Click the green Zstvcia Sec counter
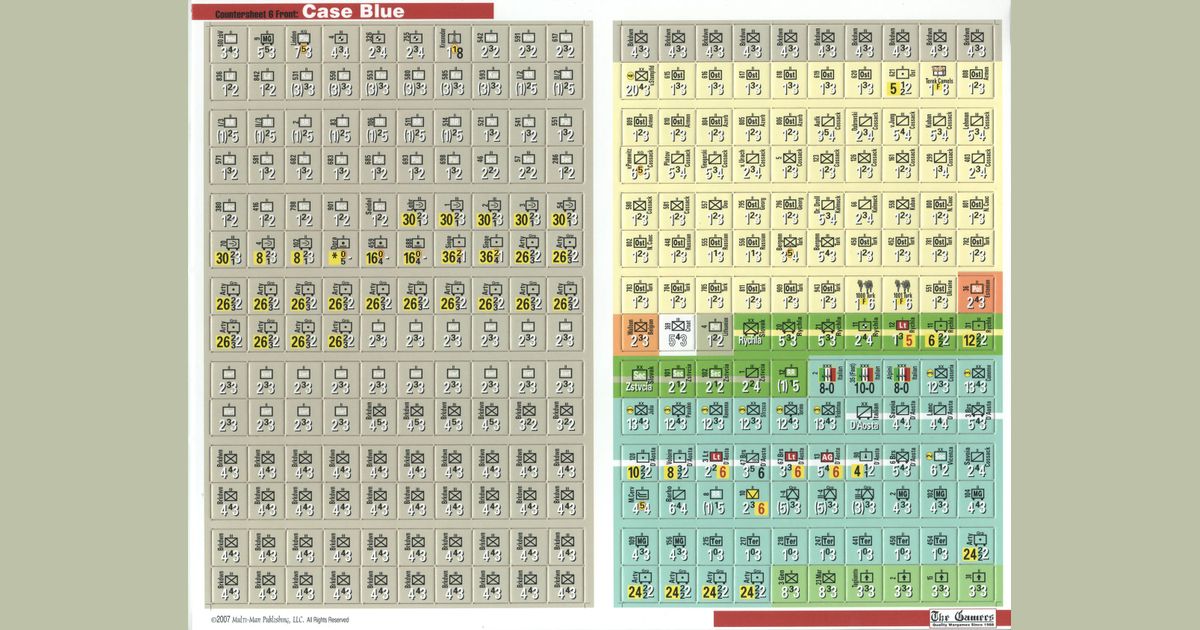Image resolution: width=1200 pixels, height=630 pixels. pyautogui.click(x=640, y=379)
